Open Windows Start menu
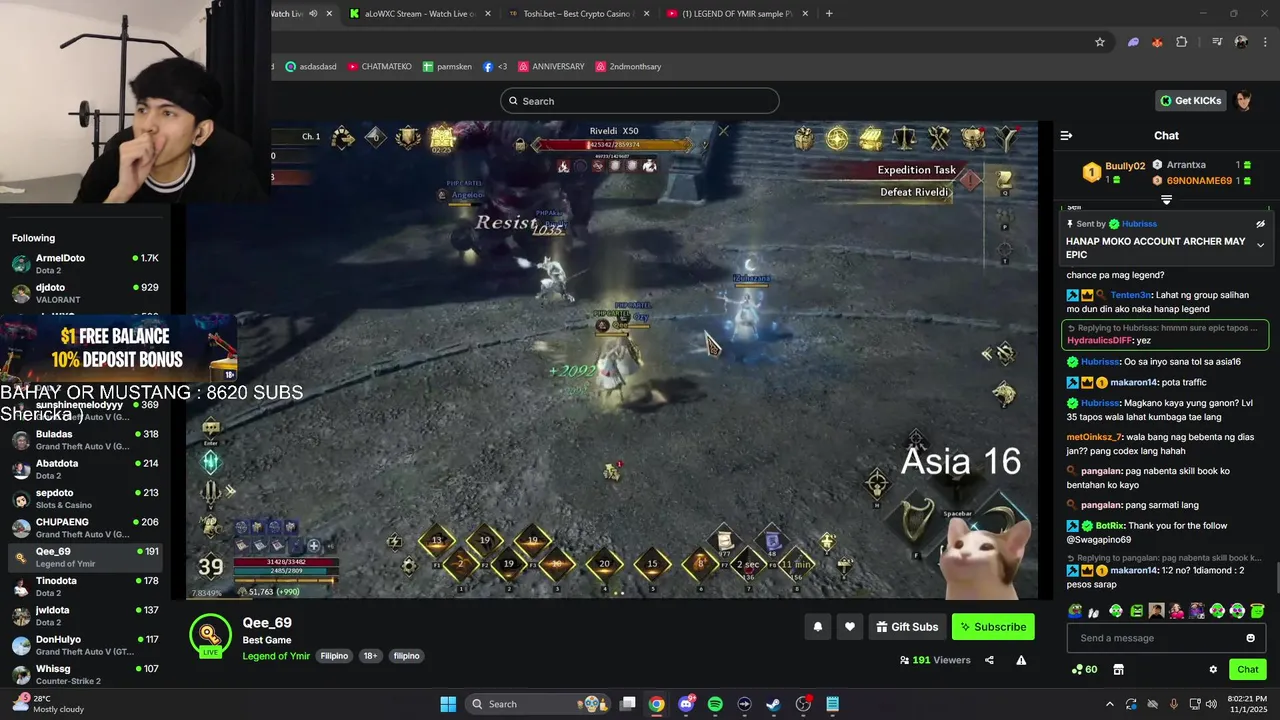This screenshot has height=720, width=1280. coord(448,704)
